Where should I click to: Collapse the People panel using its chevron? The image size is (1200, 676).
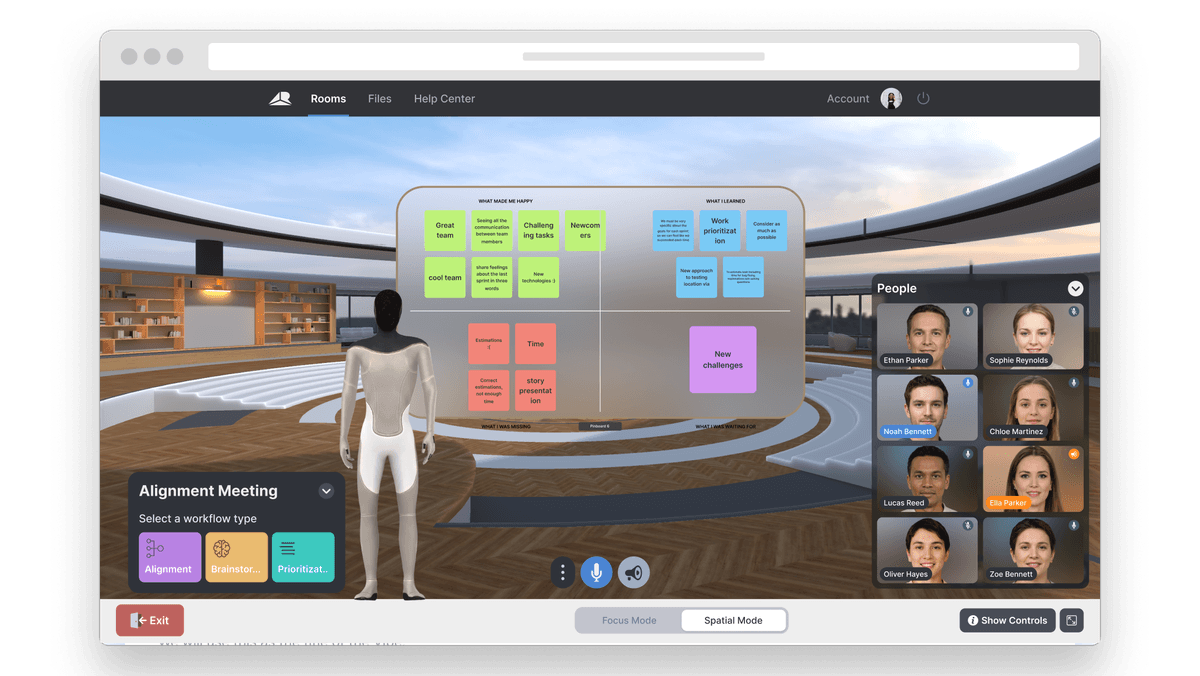(x=1075, y=288)
